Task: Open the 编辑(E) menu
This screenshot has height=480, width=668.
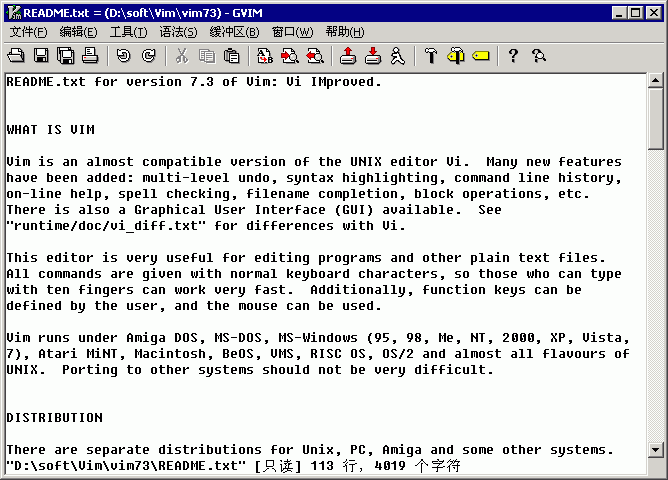Action: pos(78,32)
